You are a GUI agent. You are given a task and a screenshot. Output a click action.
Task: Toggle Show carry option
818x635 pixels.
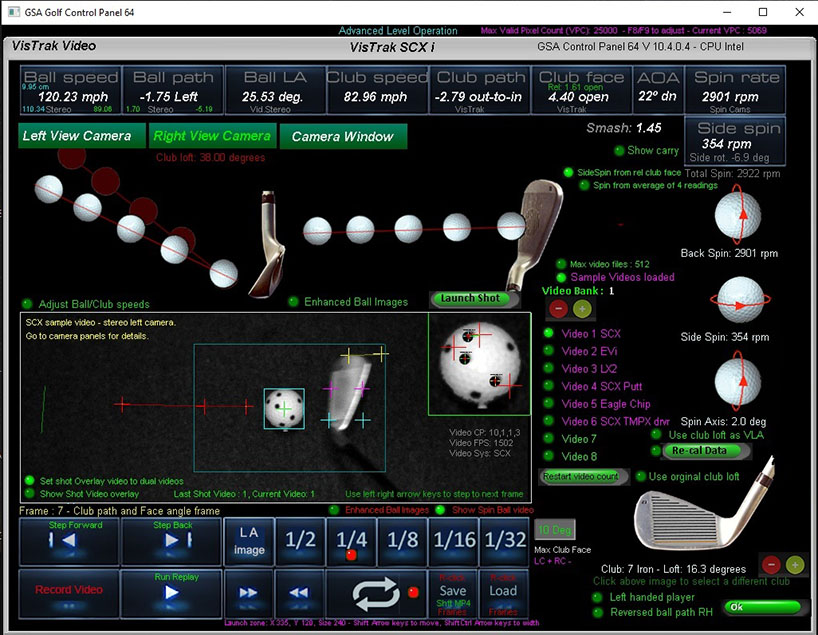click(618, 150)
